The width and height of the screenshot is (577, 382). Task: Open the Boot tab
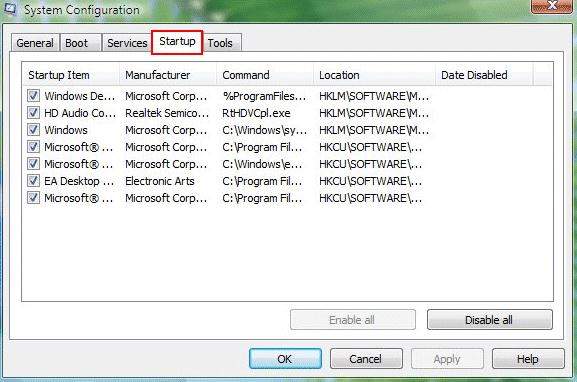pos(80,43)
